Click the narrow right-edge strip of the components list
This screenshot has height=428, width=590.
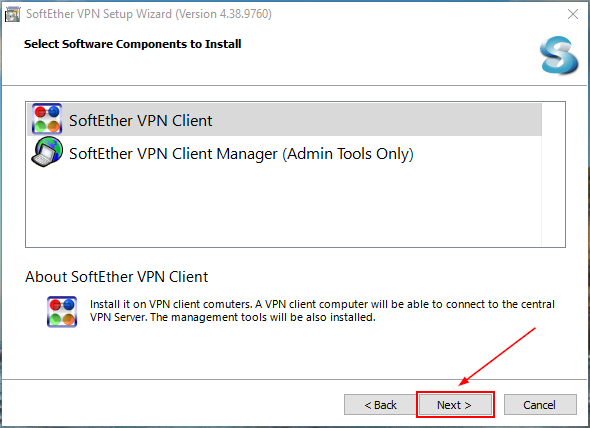[553, 174]
